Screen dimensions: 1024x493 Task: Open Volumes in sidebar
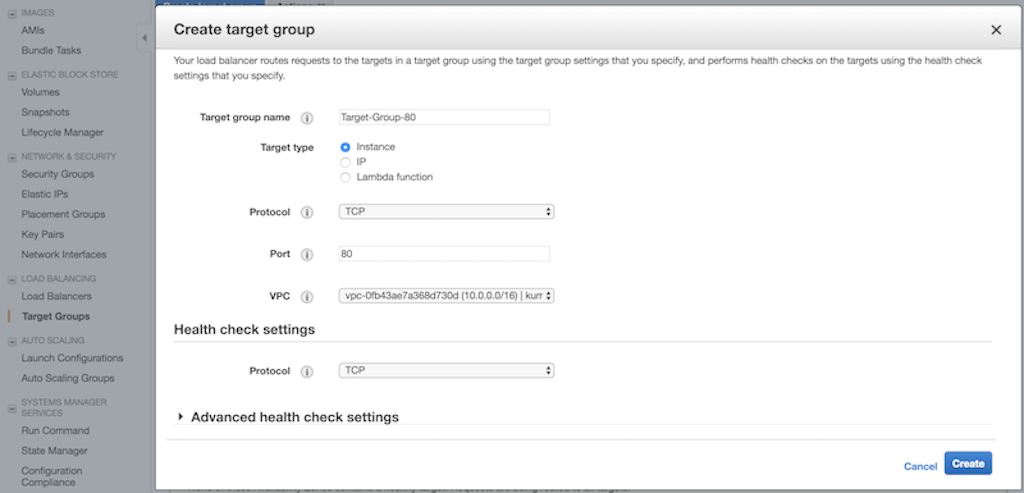[x=40, y=92]
